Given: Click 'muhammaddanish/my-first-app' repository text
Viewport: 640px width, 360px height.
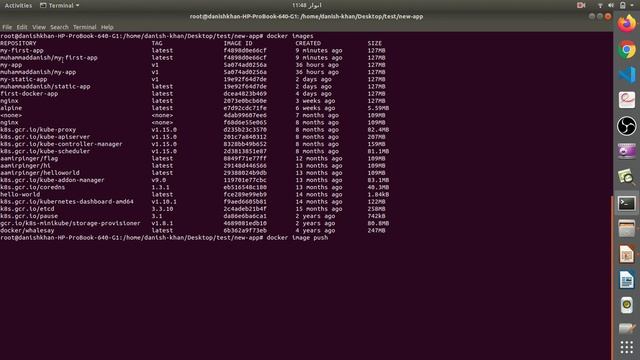Looking at the screenshot, I should tap(49, 58).
